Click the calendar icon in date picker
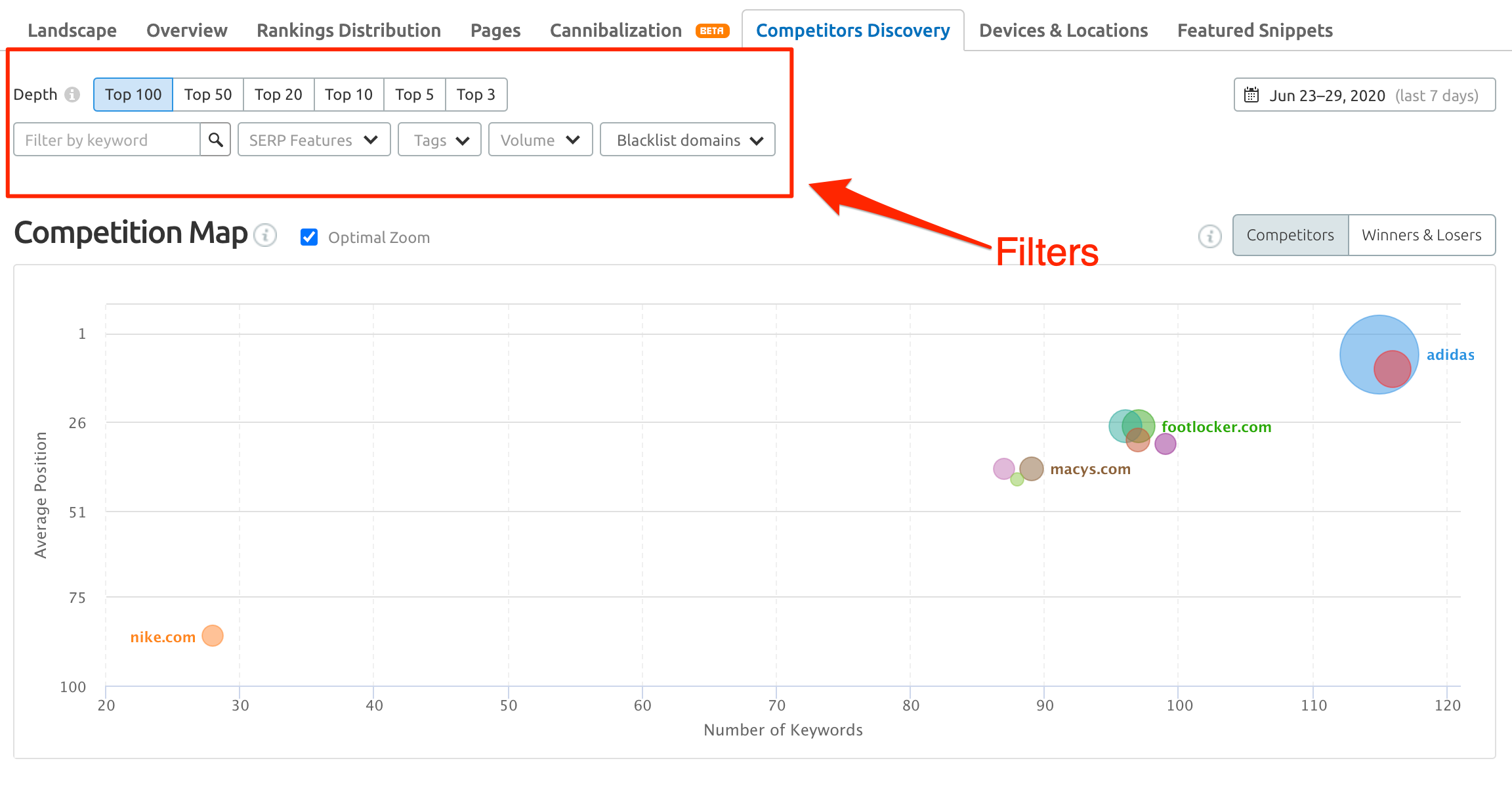The height and width of the screenshot is (788, 1512). (1251, 95)
